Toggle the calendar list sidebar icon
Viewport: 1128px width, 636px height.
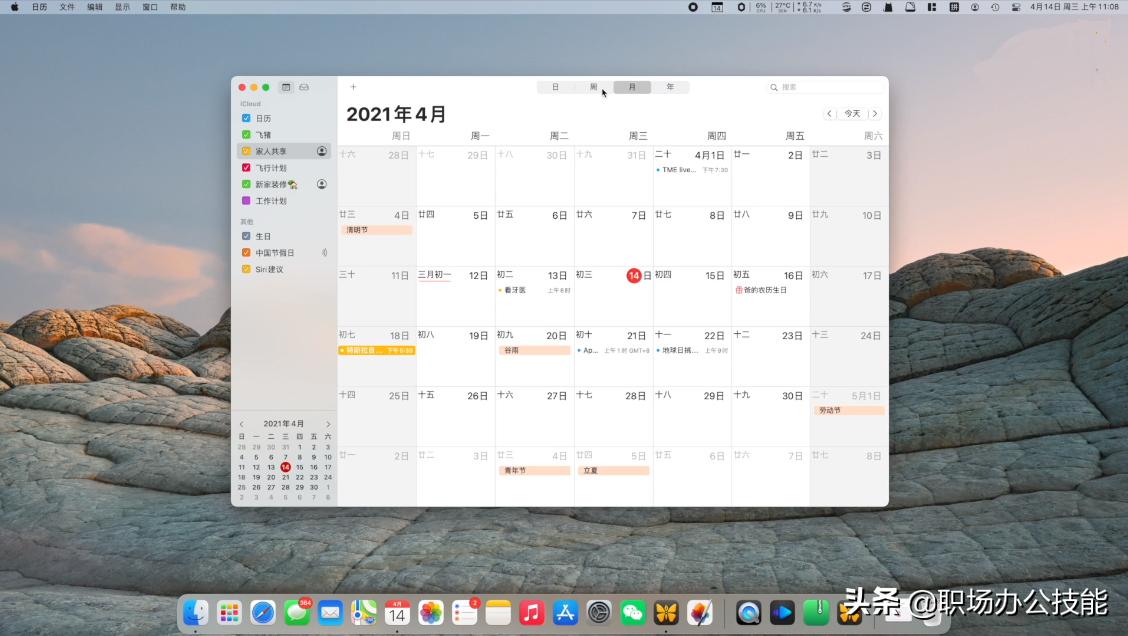pos(286,87)
